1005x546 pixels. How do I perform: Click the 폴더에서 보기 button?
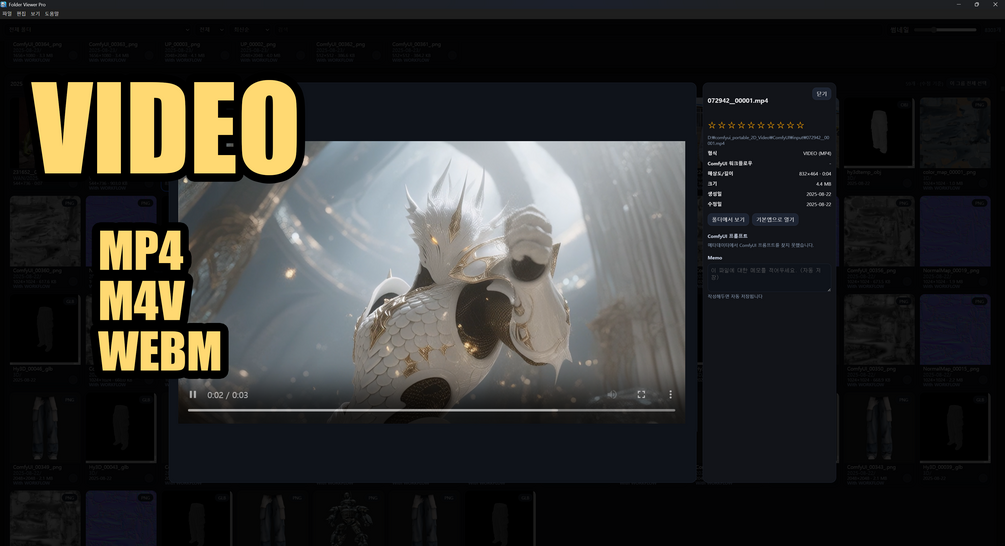pyautogui.click(x=728, y=220)
